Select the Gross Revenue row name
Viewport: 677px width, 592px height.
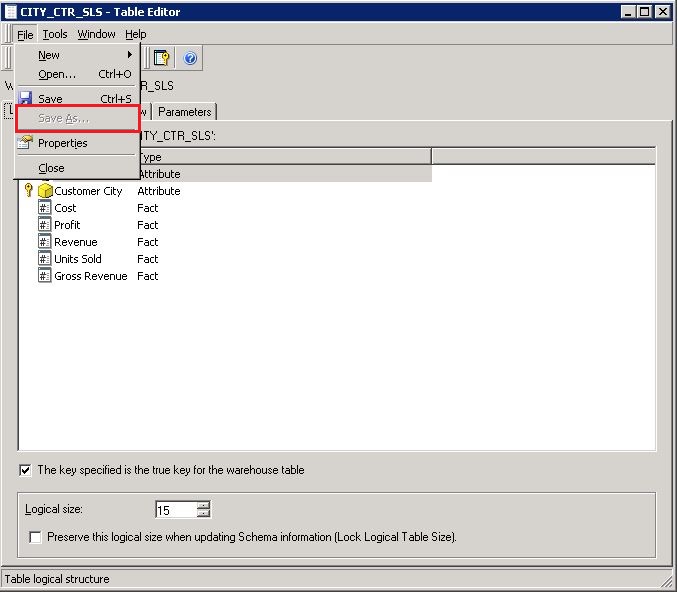click(x=91, y=276)
